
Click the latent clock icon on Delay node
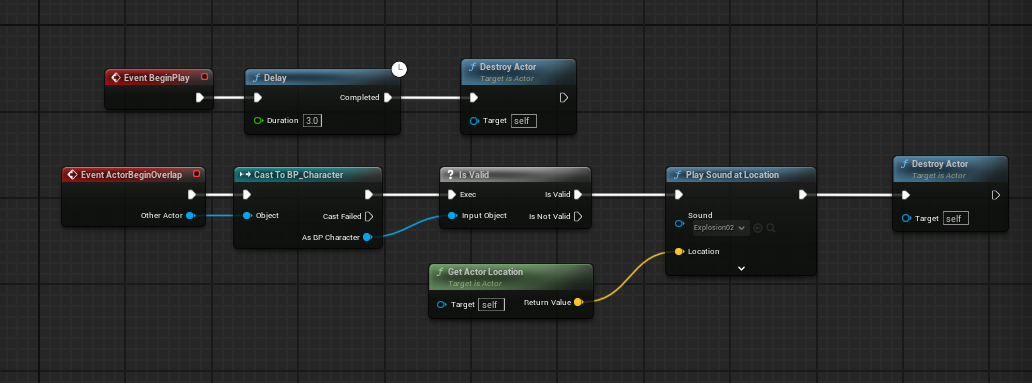pyautogui.click(x=399, y=68)
